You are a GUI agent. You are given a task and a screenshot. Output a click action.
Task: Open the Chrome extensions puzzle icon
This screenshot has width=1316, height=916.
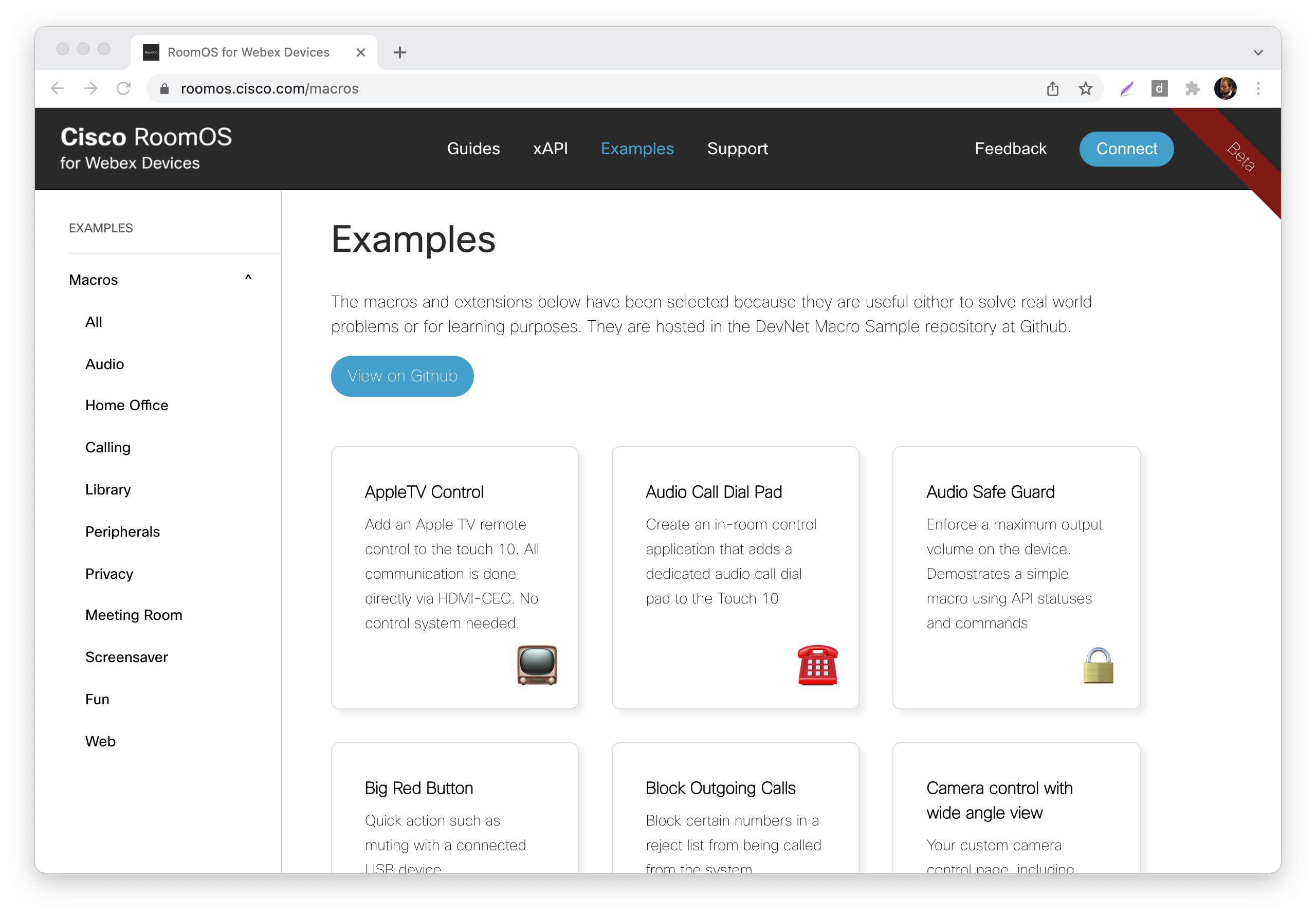coord(1192,88)
